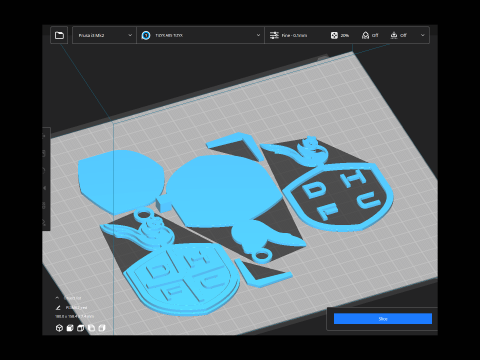Click the adhesion Off value
480x360 pixels.
[403, 35]
